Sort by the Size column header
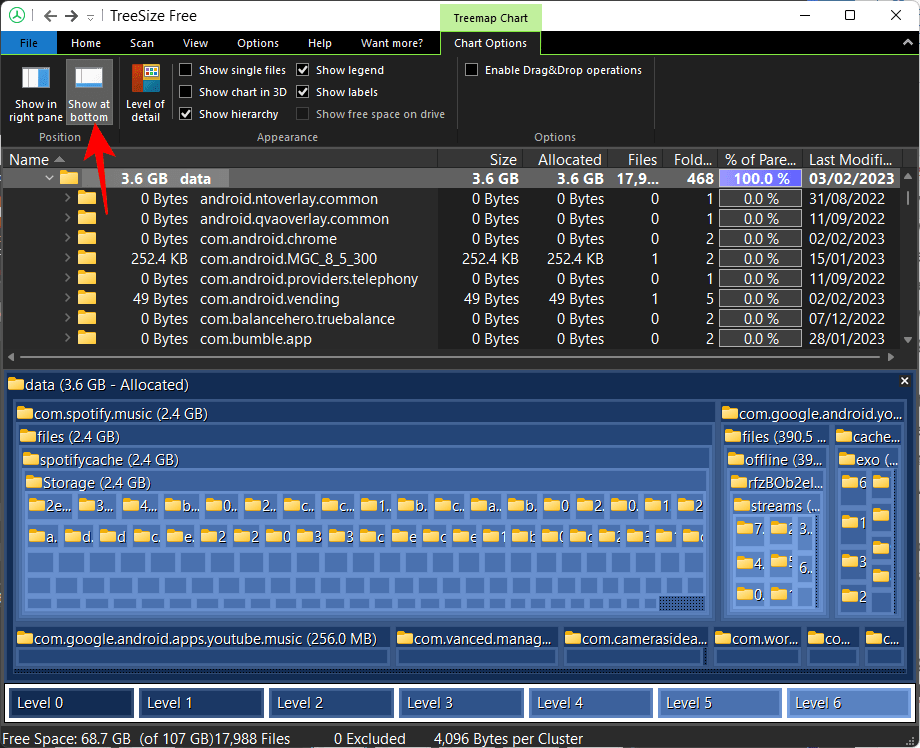The height and width of the screenshot is (748, 920). pos(479,159)
